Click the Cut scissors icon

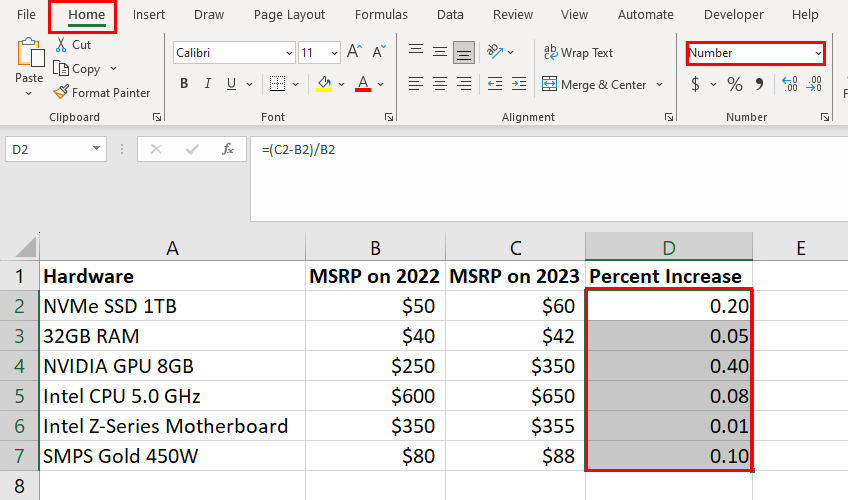pyautogui.click(x=61, y=44)
